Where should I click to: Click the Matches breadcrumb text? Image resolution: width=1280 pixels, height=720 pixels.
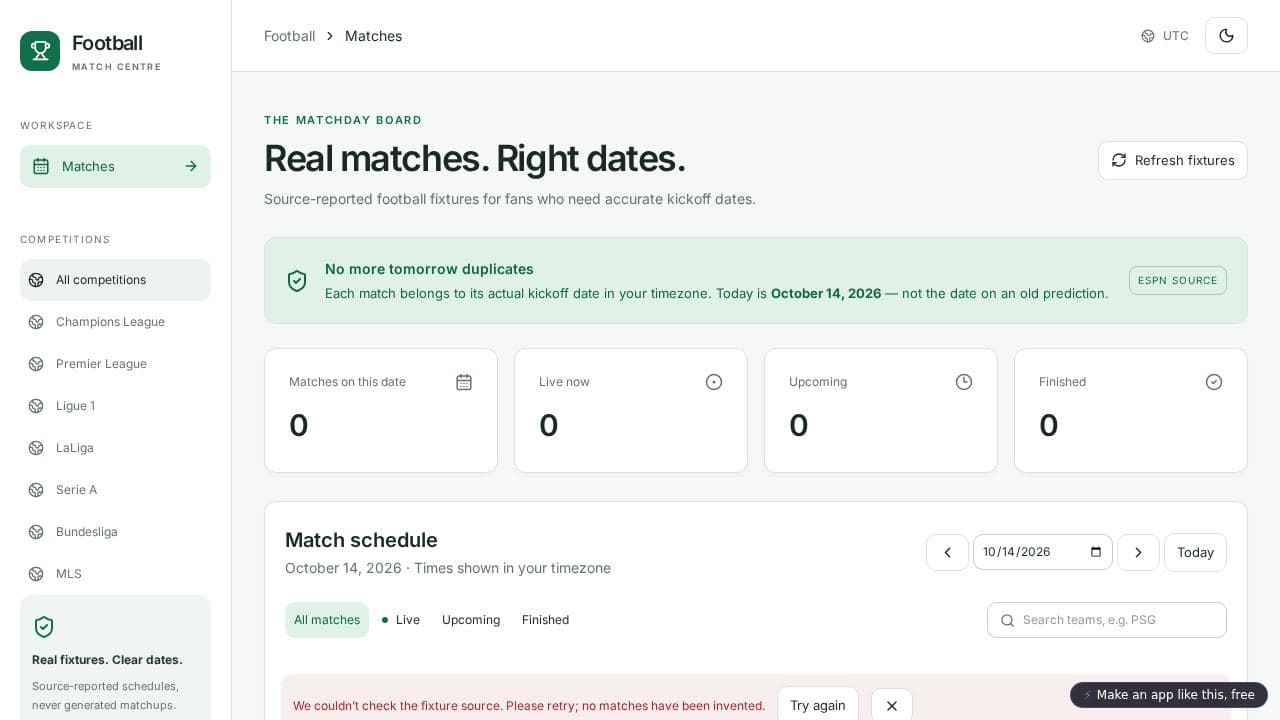[373, 36]
